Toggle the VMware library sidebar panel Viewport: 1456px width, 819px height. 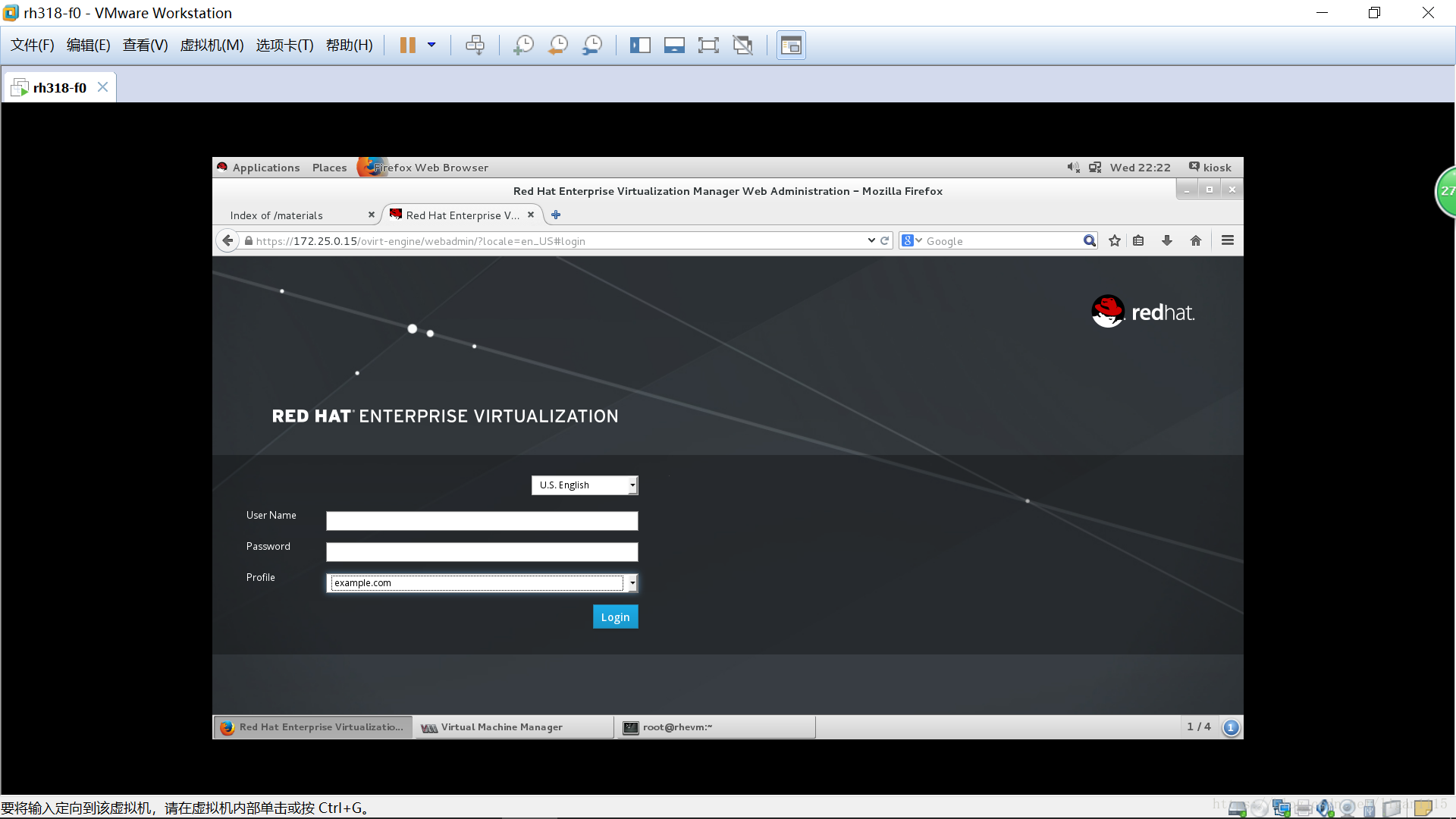click(x=640, y=45)
